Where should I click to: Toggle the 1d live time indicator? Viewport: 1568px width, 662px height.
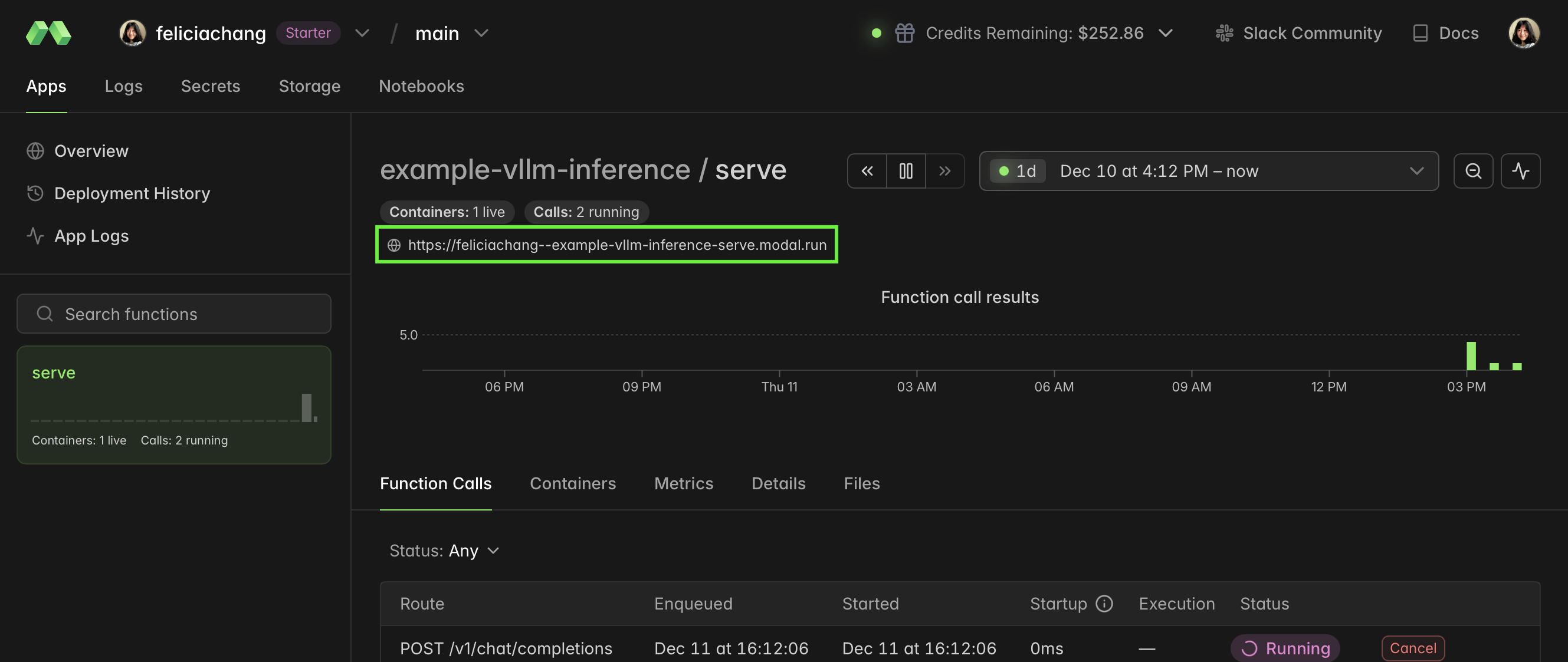click(1017, 171)
